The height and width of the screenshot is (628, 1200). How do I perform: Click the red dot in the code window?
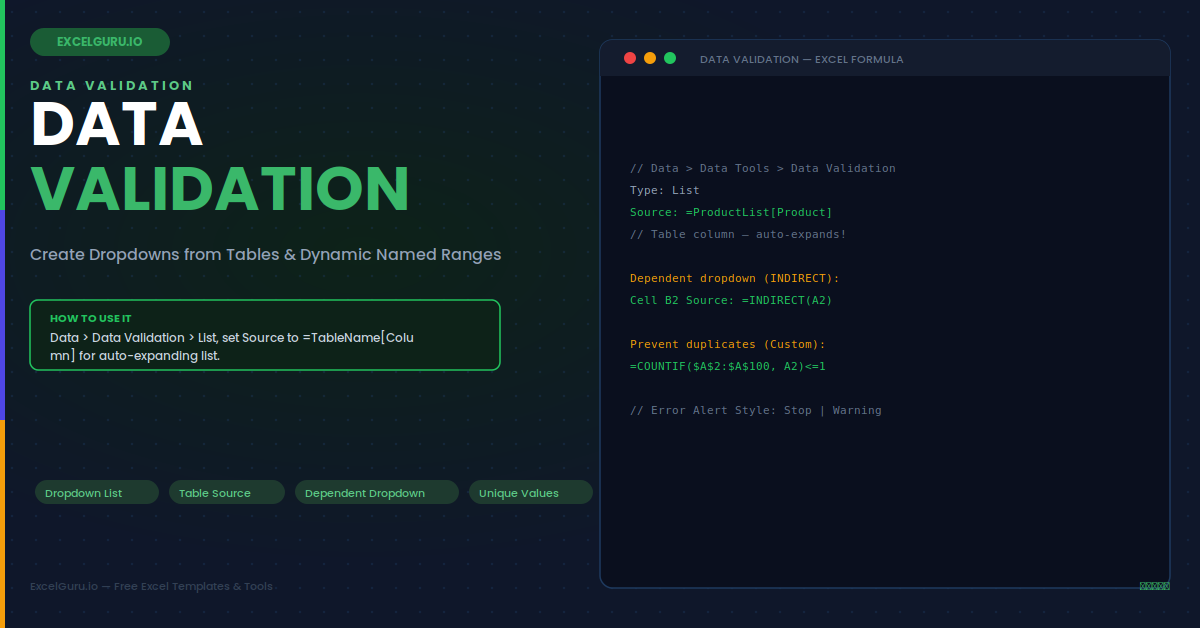point(630,58)
